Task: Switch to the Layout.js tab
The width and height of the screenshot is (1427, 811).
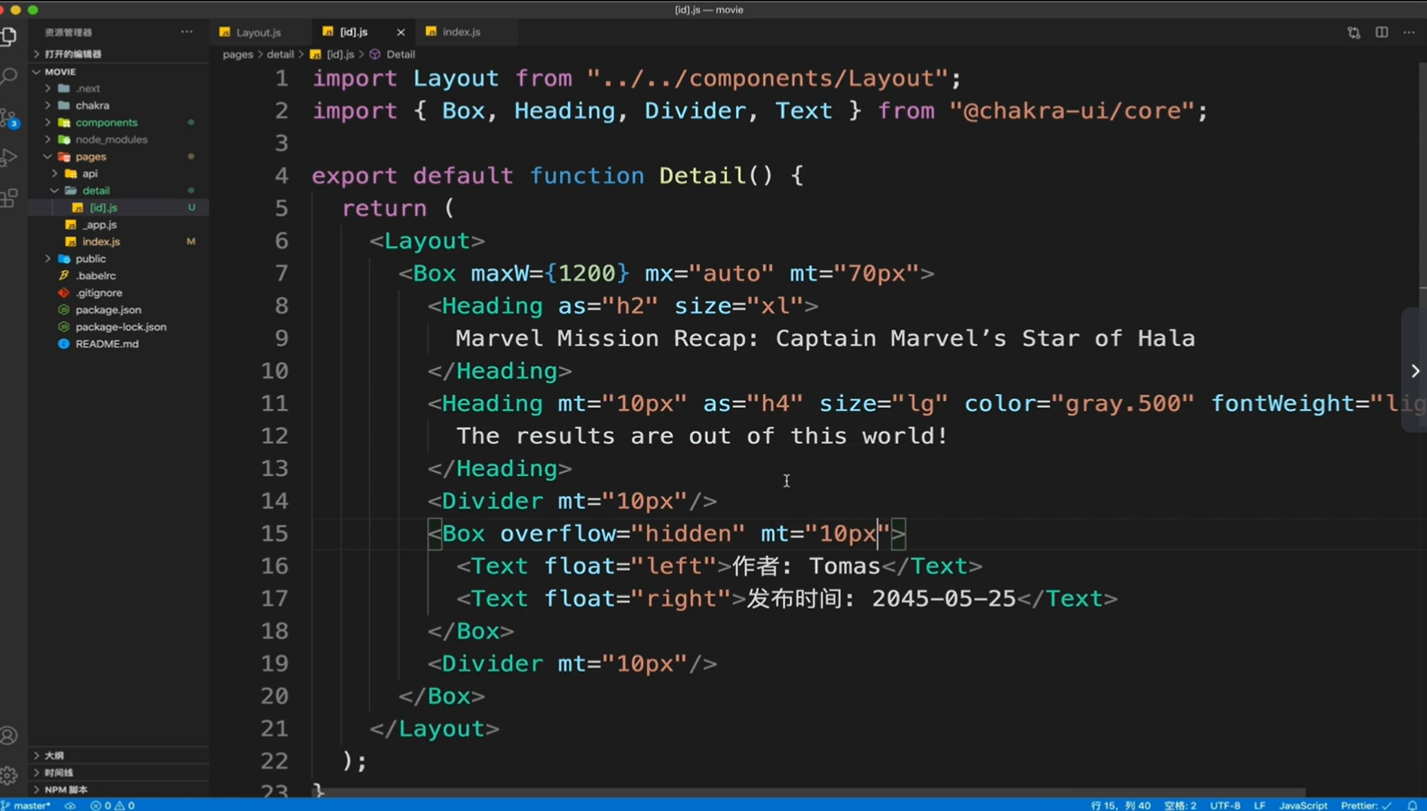Action: (x=259, y=32)
